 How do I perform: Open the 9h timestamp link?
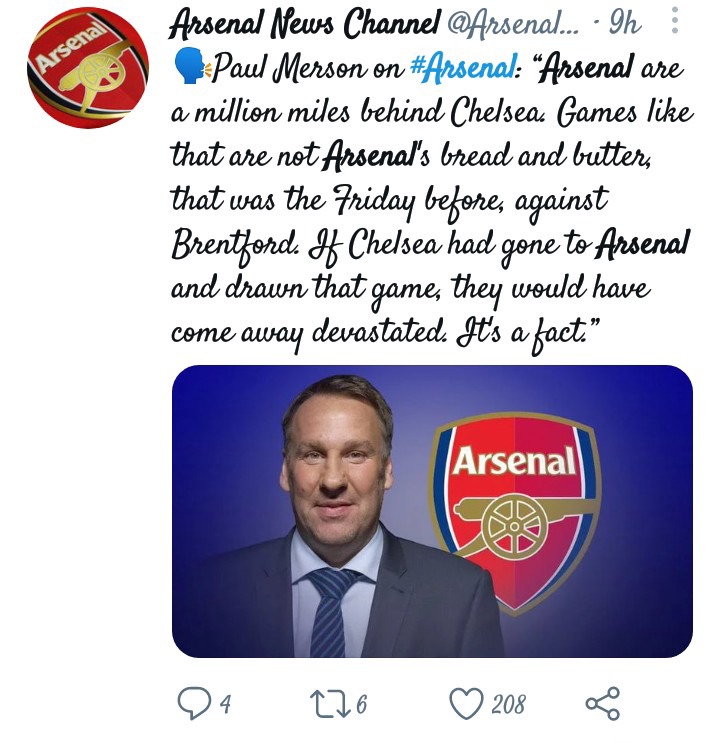pyautogui.click(x=625, y=24)
